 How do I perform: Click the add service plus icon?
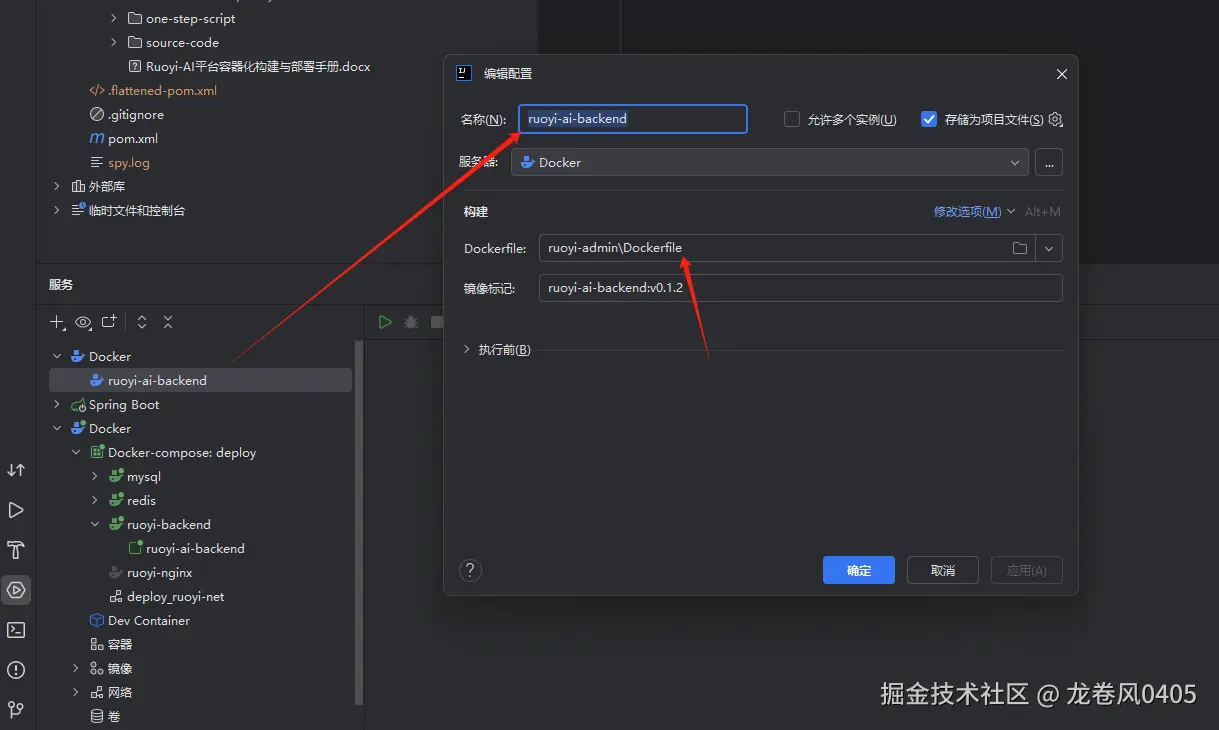point(57,322)
